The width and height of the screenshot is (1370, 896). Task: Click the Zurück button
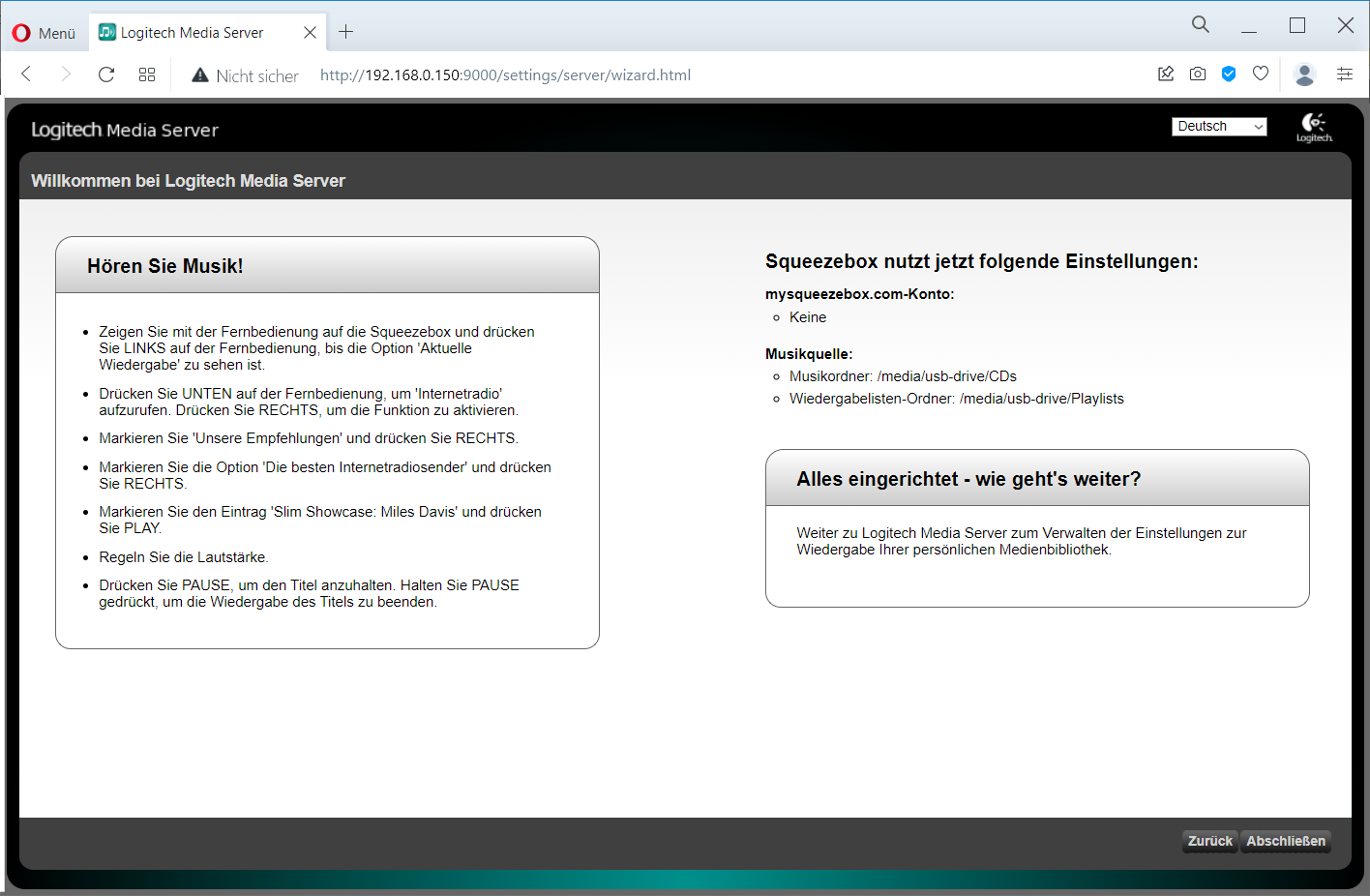pos(1209,841)
